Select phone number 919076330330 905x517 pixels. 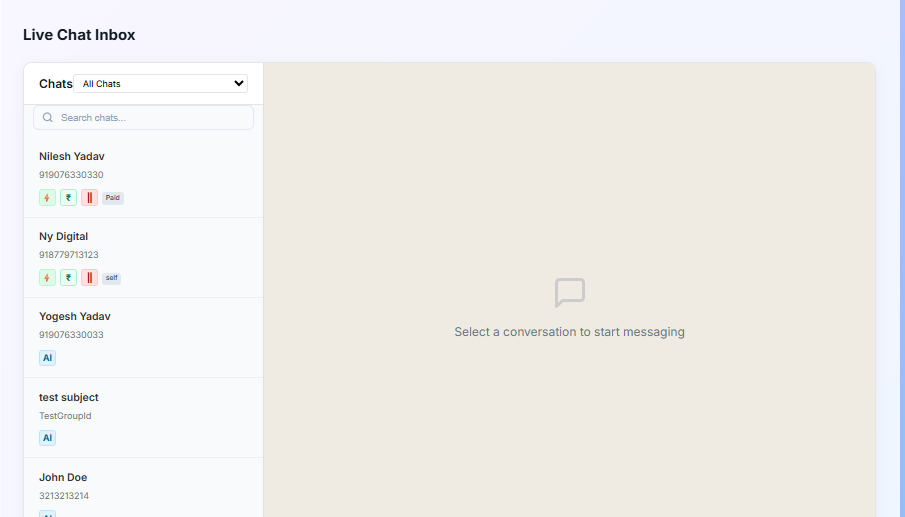(x=71, y=175)
